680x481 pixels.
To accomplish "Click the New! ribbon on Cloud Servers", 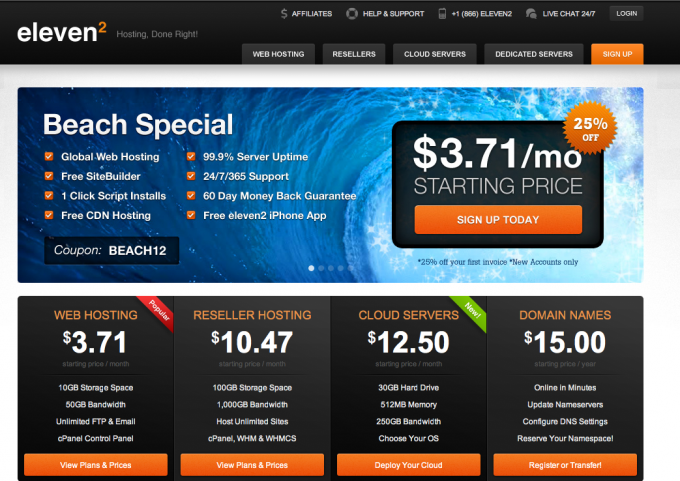I will click(x=471, y=311).
